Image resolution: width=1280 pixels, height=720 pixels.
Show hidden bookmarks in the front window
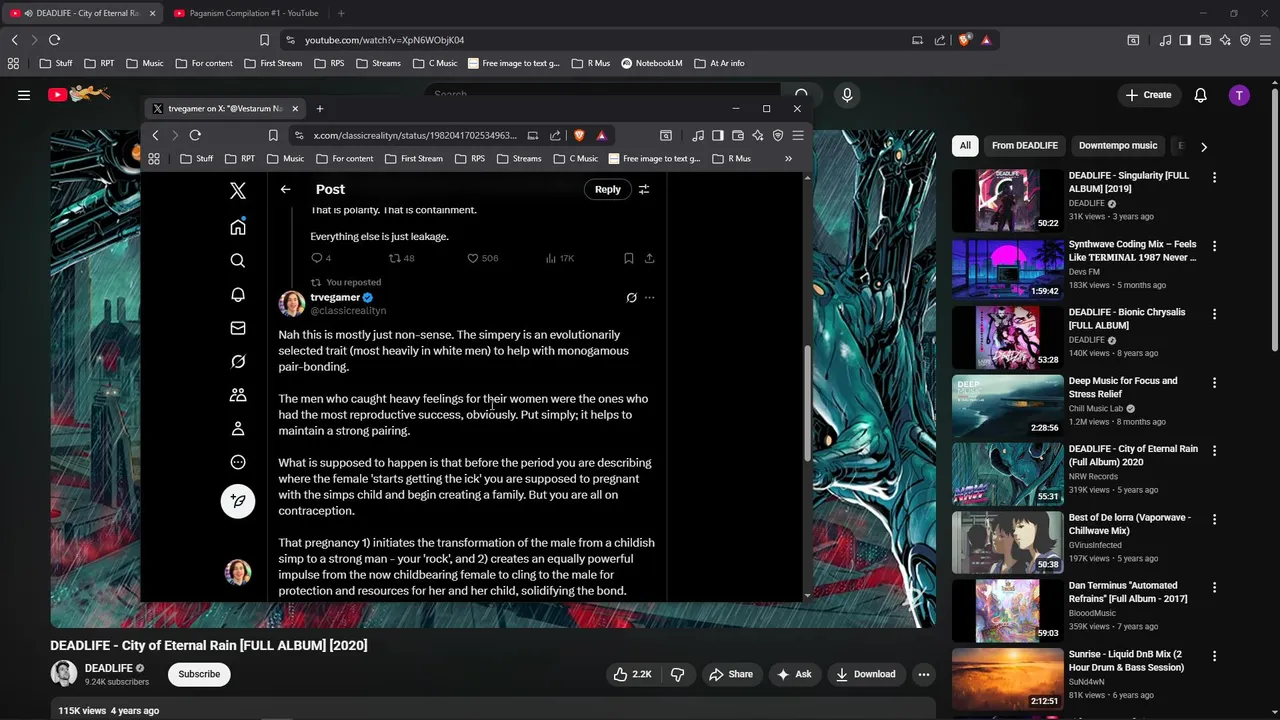788,158
